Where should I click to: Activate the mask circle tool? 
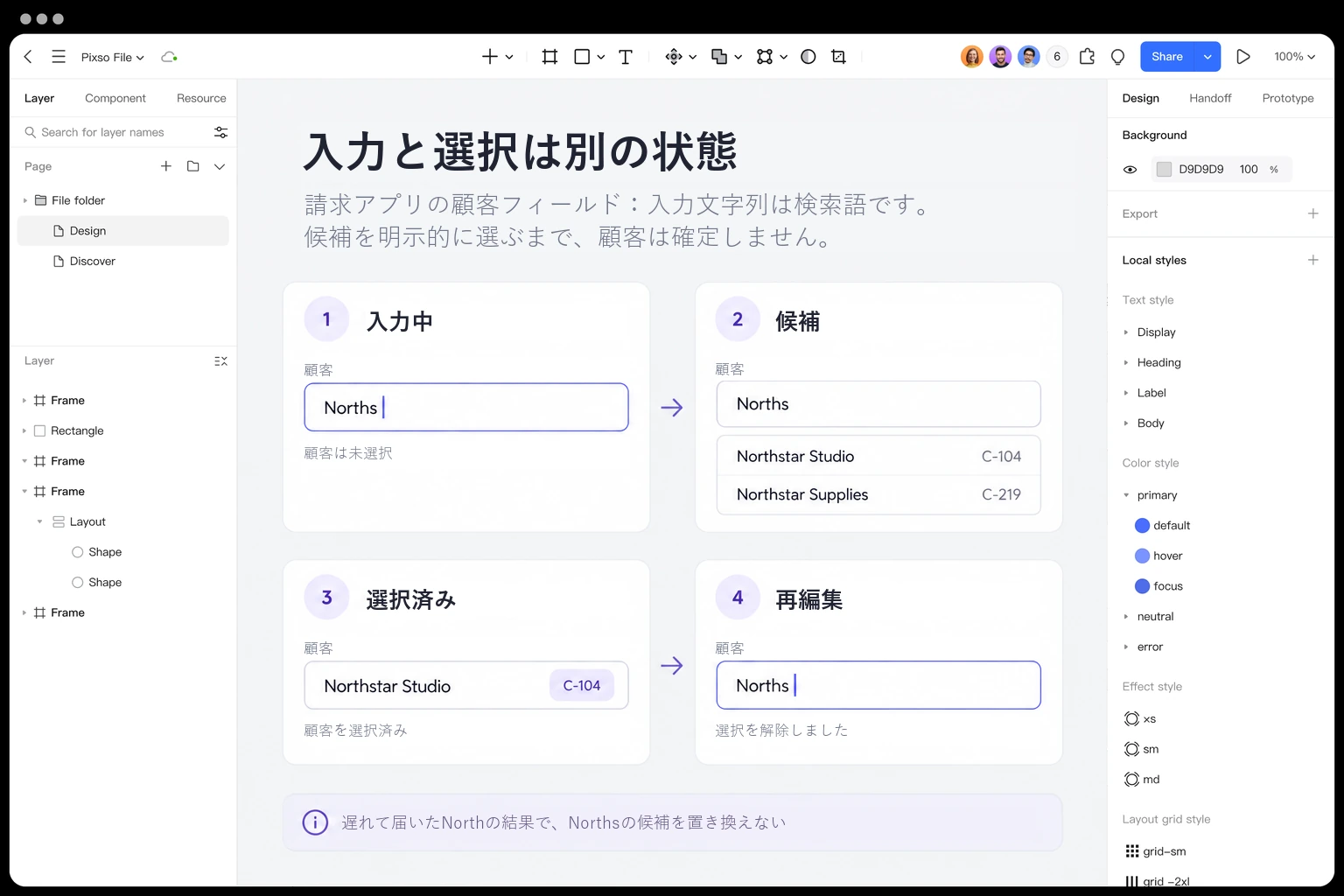click(808, 57)
